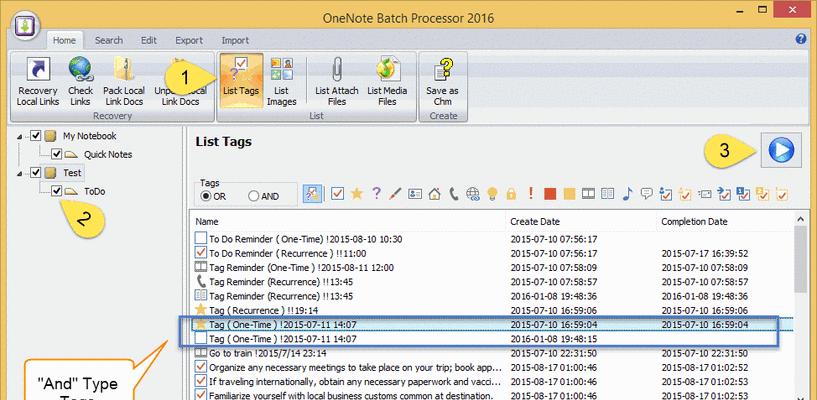Switch to the Search tab

point(108,40)
